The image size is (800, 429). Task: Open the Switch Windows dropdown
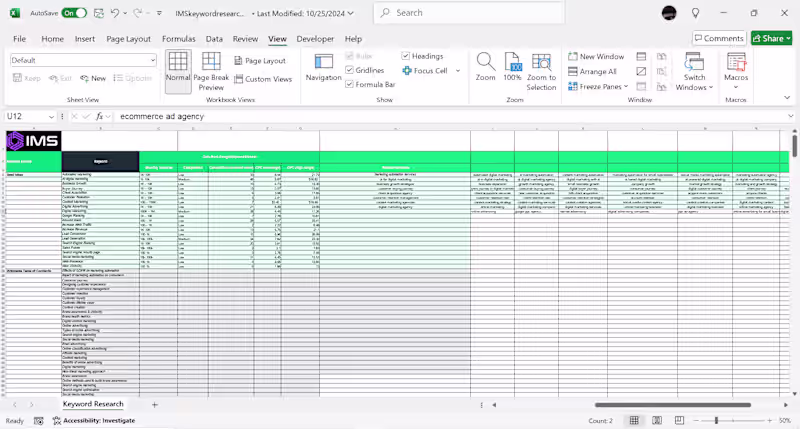point(694,72)
